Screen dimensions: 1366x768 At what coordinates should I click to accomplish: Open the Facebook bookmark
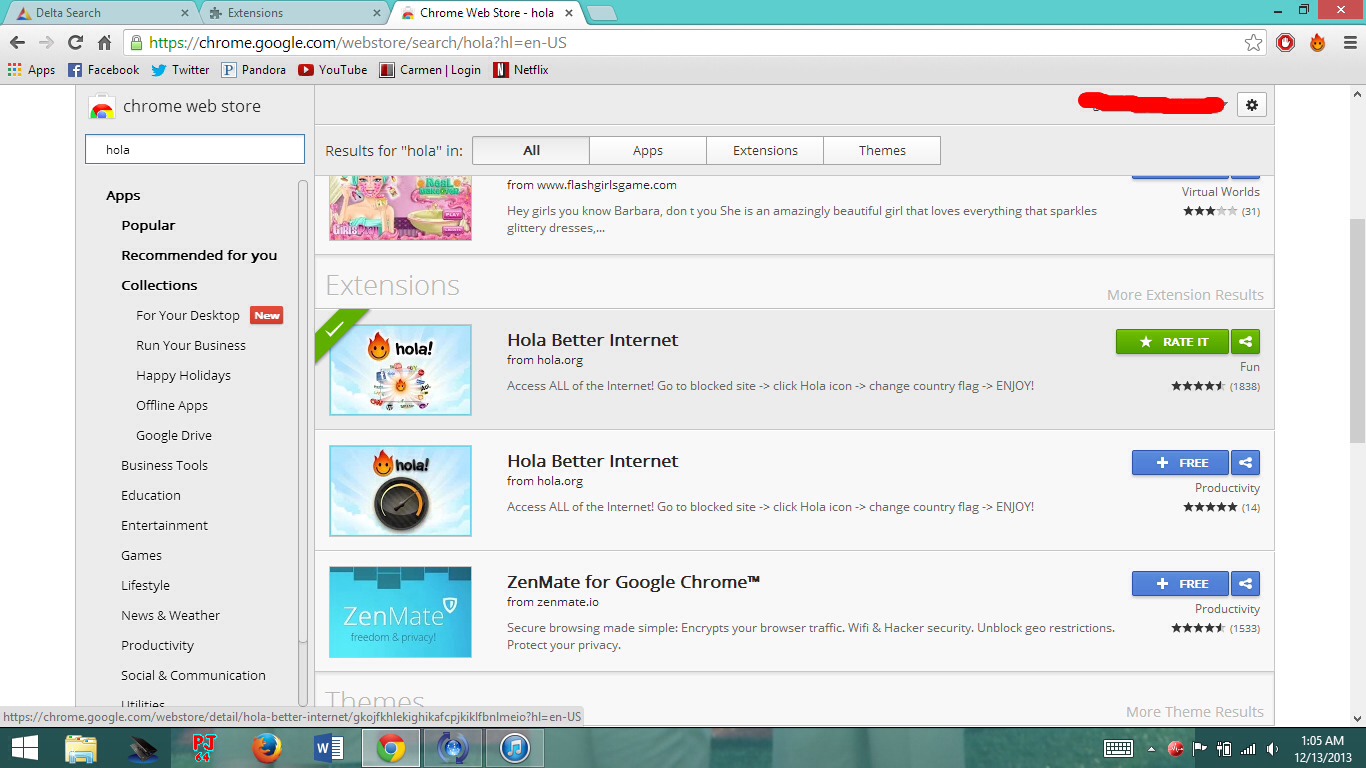pyautogui.click(x=103, y=70)
